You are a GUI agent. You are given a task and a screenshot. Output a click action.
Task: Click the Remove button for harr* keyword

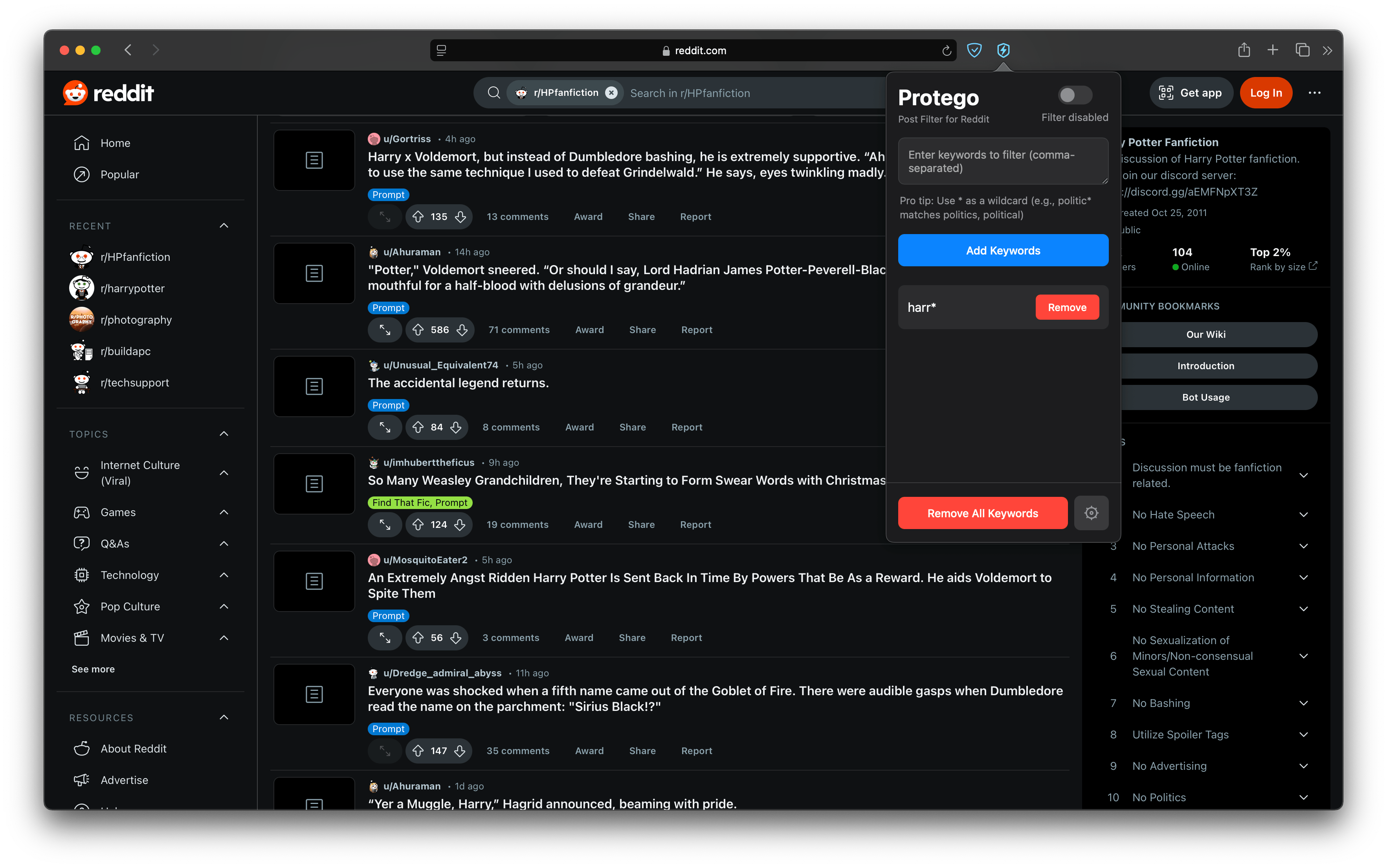pyautogui.click(x=1067, y=307)
